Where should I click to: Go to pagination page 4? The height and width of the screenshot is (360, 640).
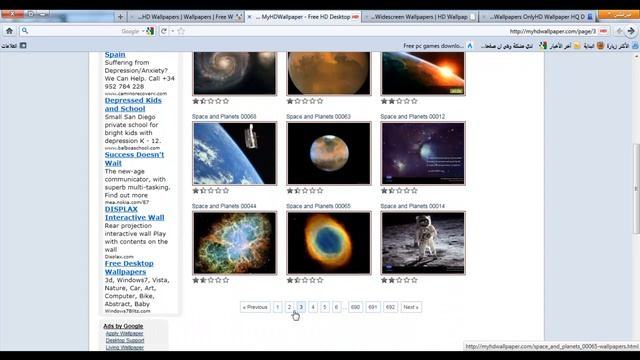(x=313, y=307)
